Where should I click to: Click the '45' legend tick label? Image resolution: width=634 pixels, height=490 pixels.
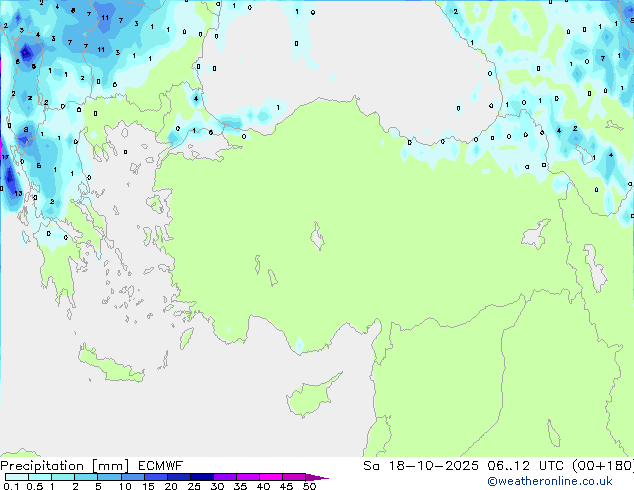pyautogui.click(x=286, y=486)
